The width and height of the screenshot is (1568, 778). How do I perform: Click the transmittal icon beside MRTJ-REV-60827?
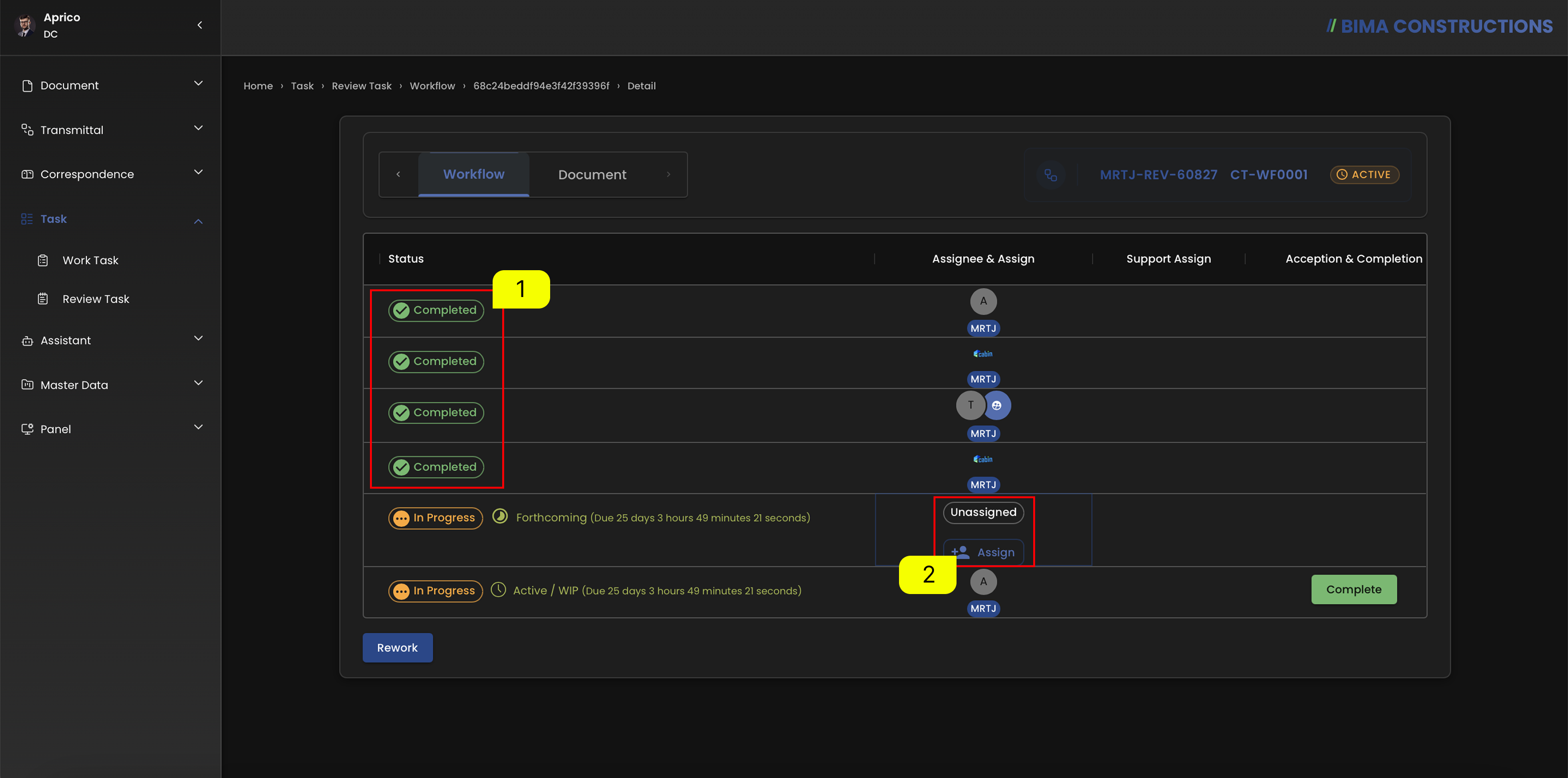point(1050,175)
